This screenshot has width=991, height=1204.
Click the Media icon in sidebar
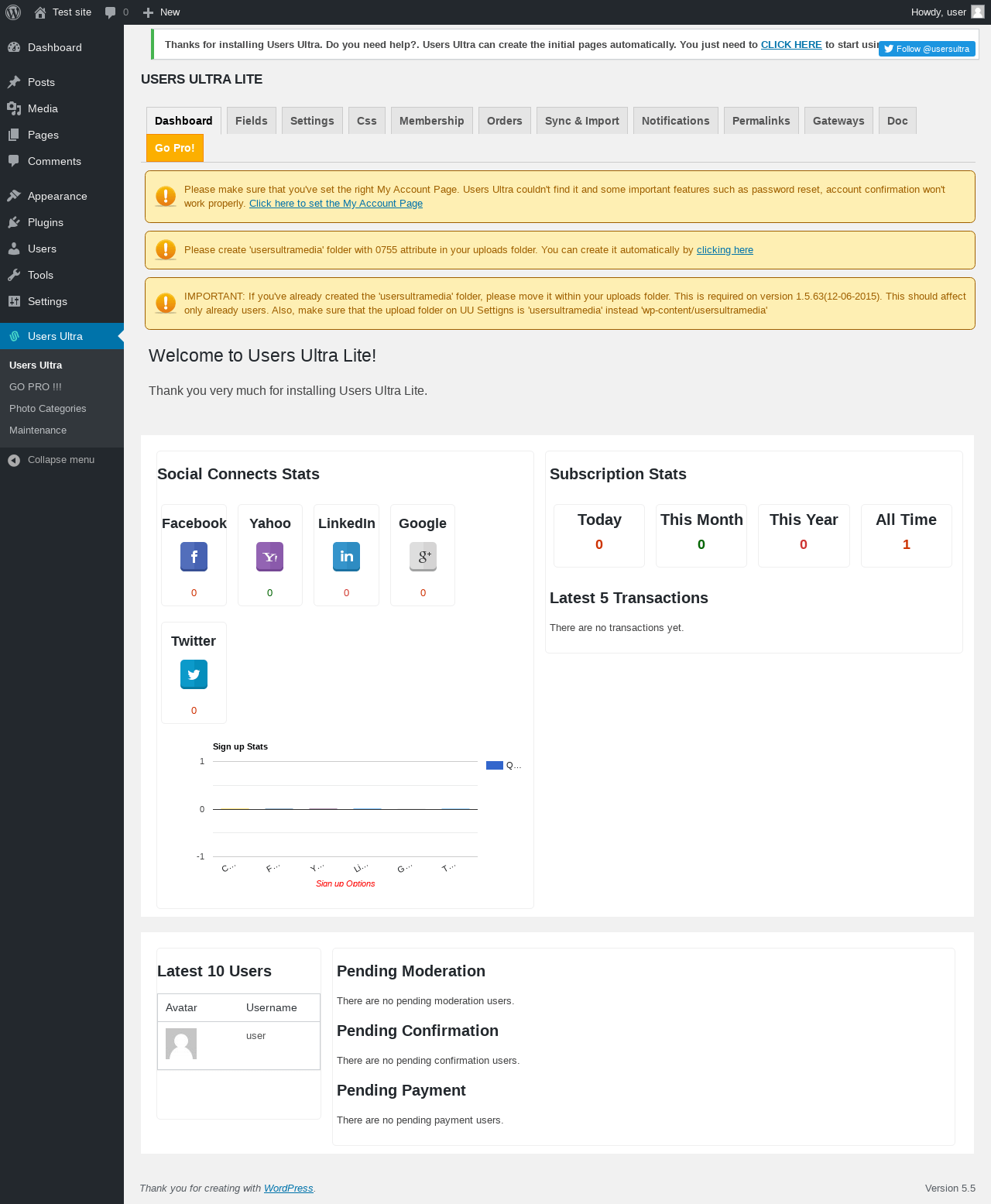point(14,108)
